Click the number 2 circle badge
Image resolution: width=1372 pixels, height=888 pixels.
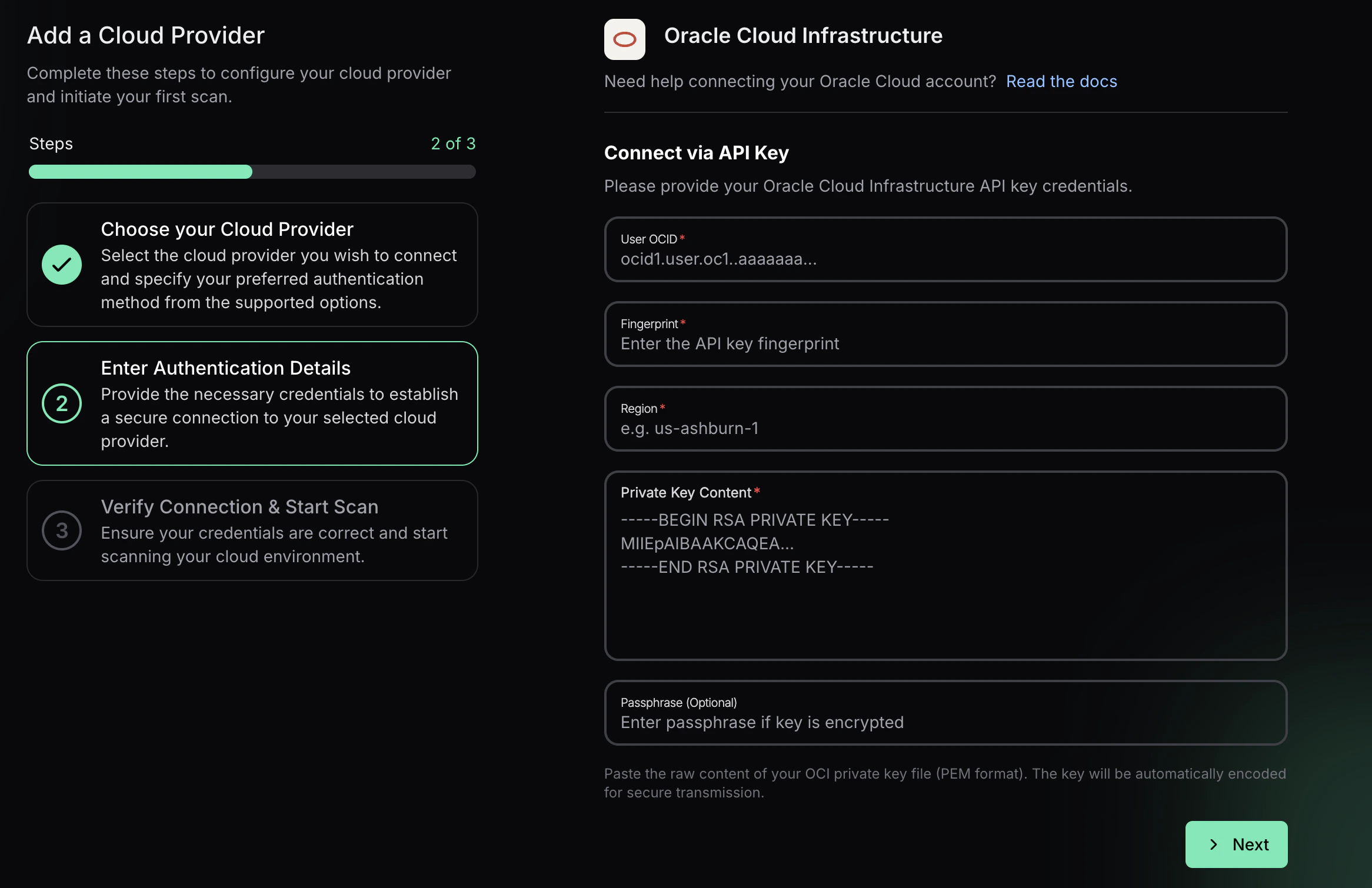pyautogui.click(x=62, y=403)
